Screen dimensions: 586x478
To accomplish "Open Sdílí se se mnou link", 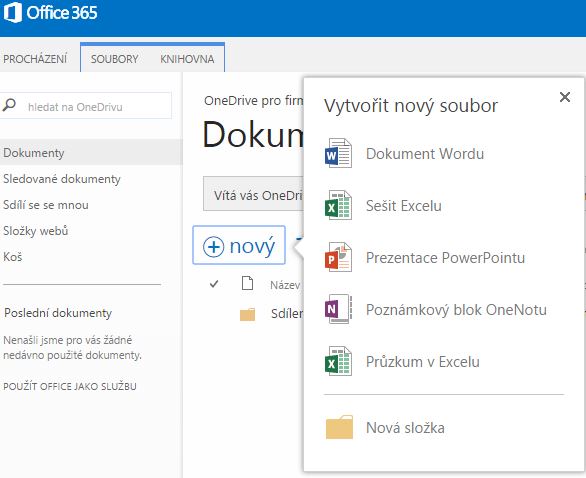I will pos(46,205).
